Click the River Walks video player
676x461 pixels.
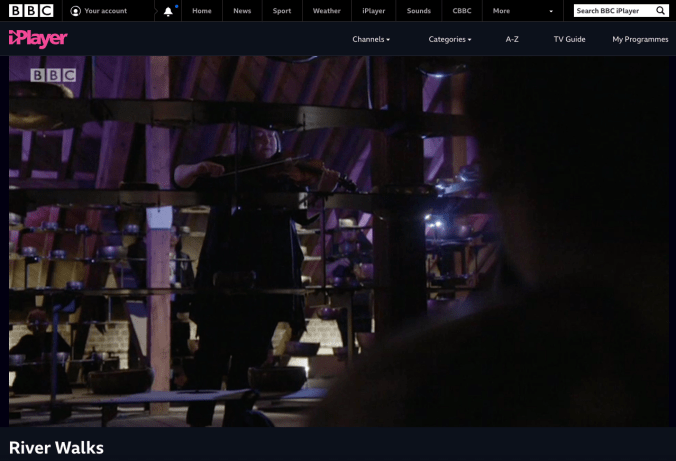coord(338,241)
